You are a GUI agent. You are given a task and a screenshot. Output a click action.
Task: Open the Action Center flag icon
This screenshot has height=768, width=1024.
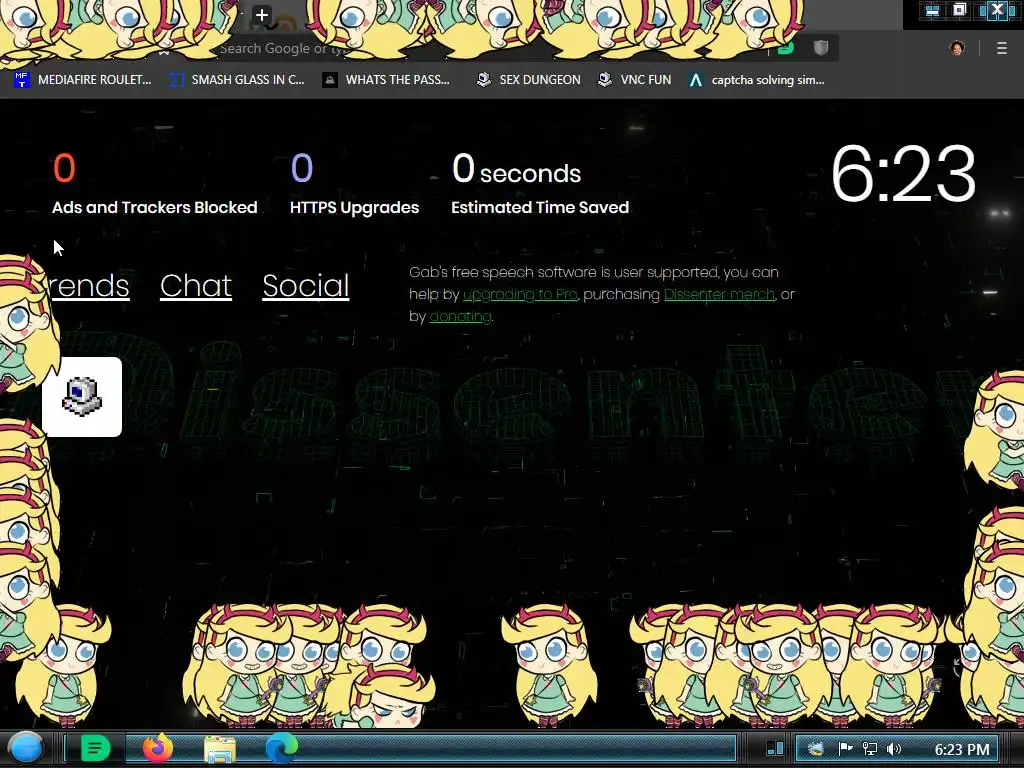click(x=845, y=749)
